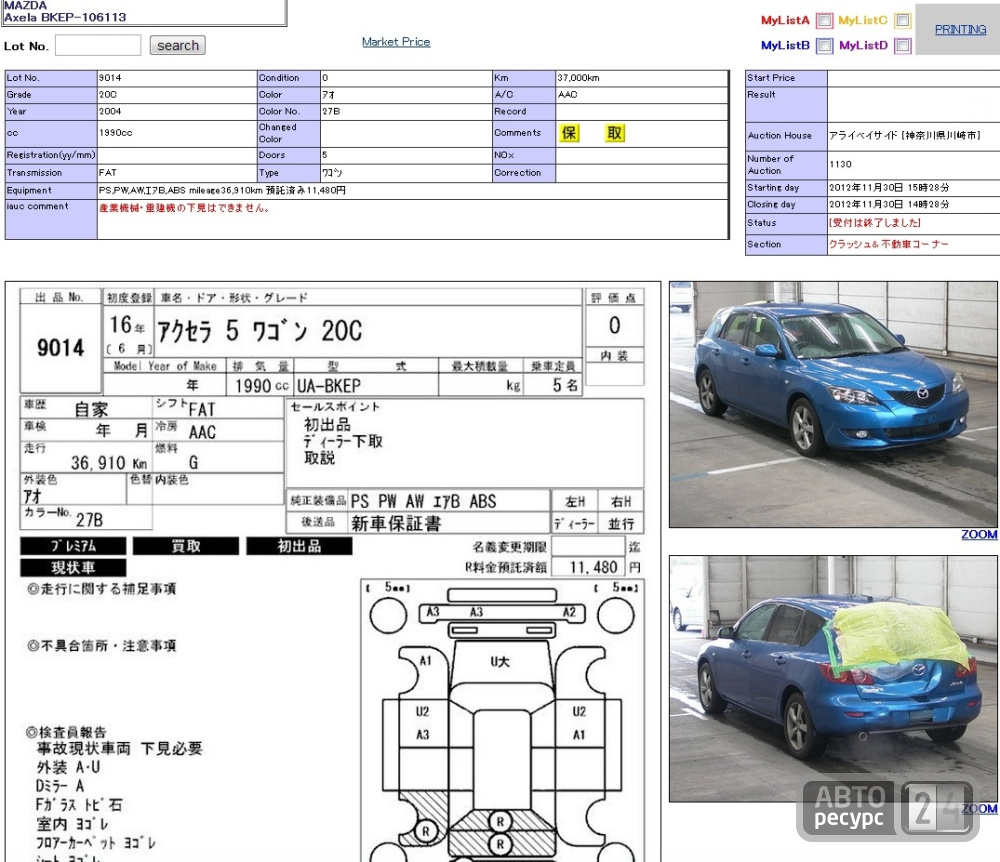Click ZOOM link under rear car photo
The height and width of the screenshot is (862, 1000).
(x=979, y=808)
